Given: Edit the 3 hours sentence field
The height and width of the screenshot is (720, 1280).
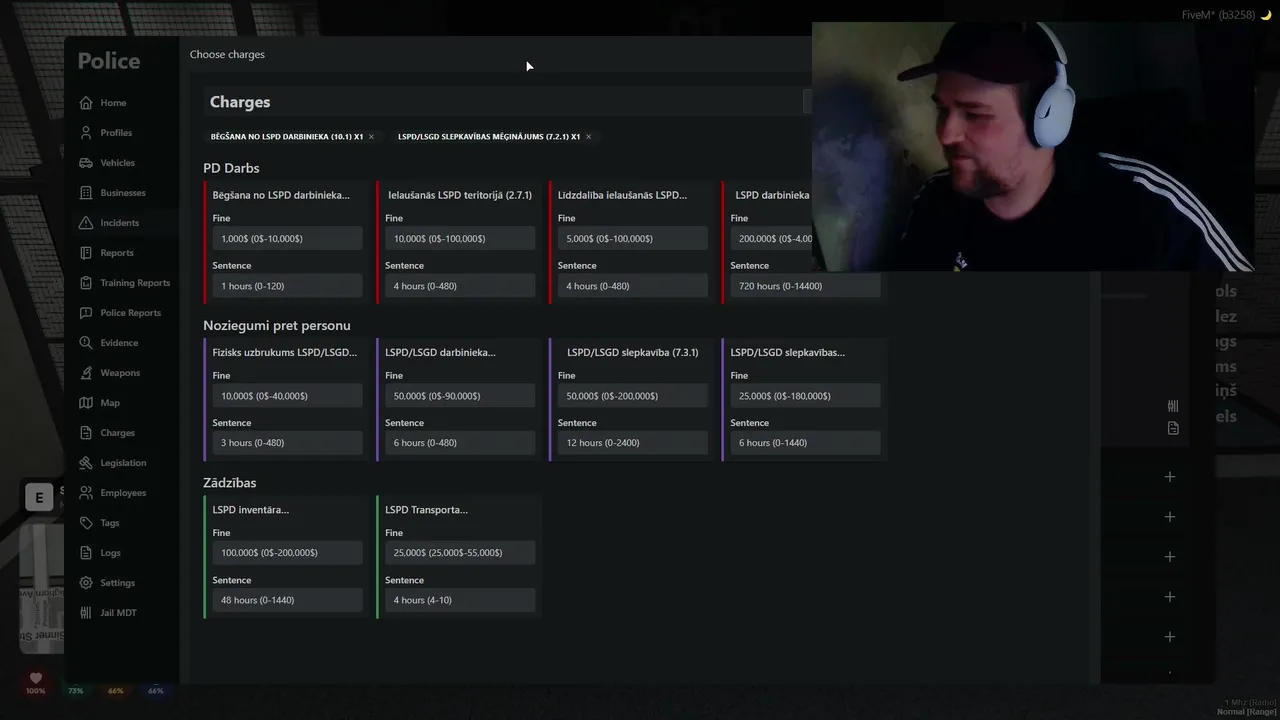Looking at the screenshot, I should point(287,443).
